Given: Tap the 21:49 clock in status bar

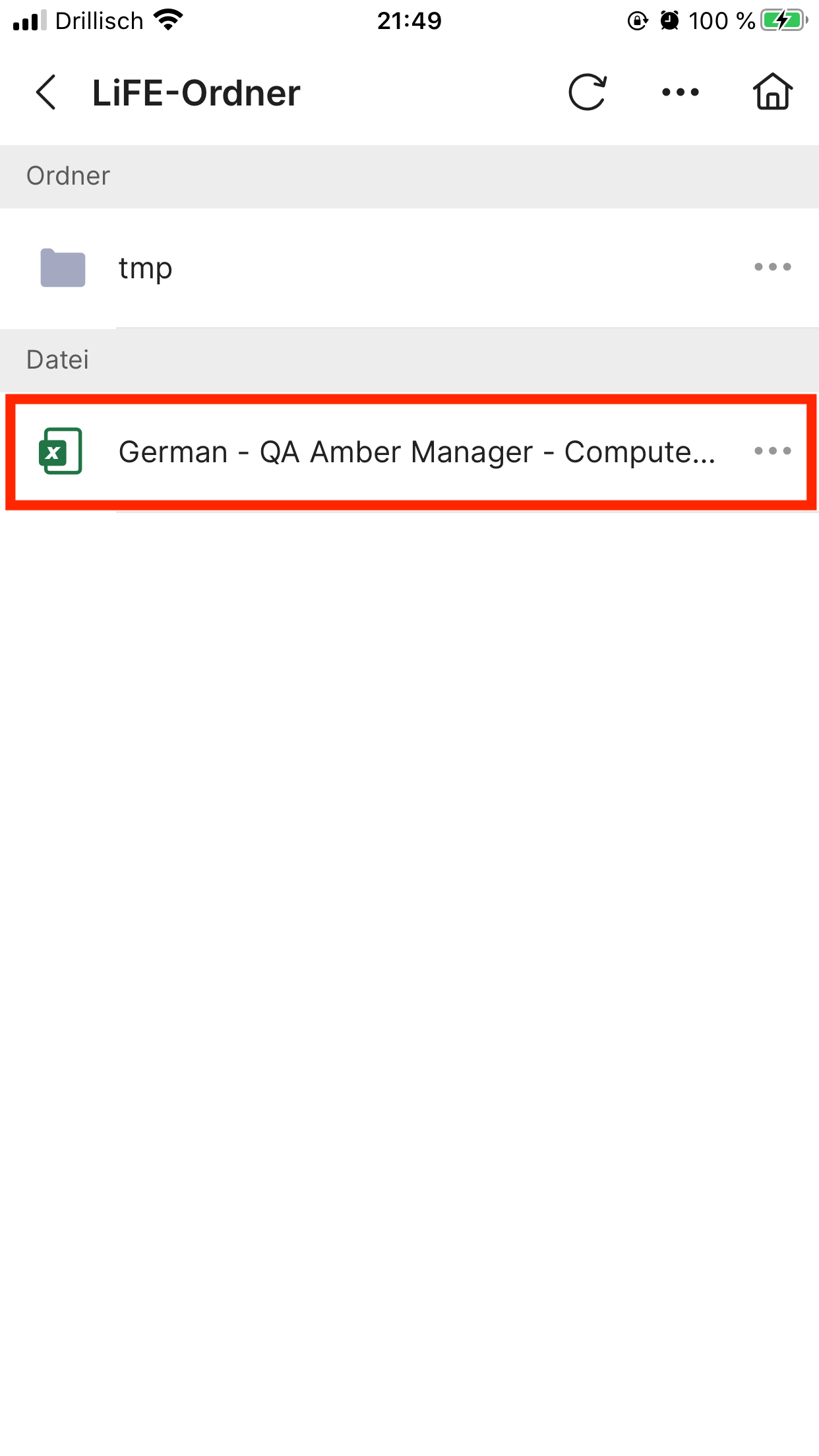Looking at the screenshot, I should tap(409, 21).
